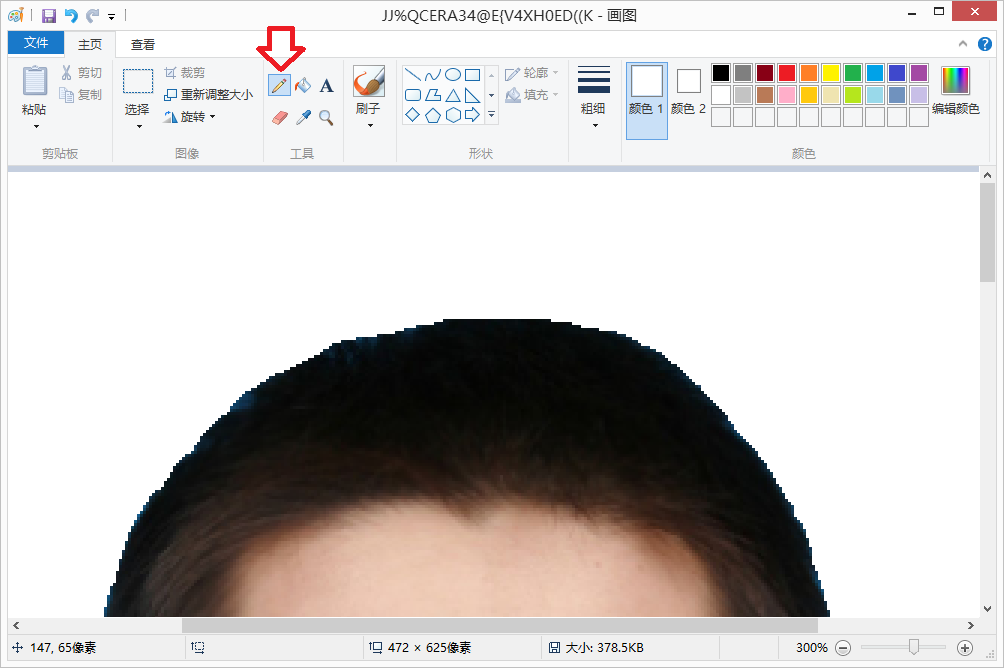Click the Brushes (刷子) icon
The height and width of the screenshot is (668, 1004).
pyautogui.click(x=369, y=81)
